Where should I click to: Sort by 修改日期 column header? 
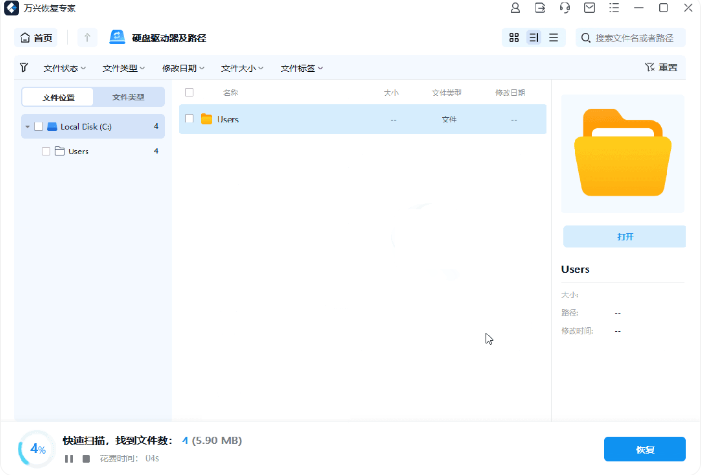pos(510,92)
